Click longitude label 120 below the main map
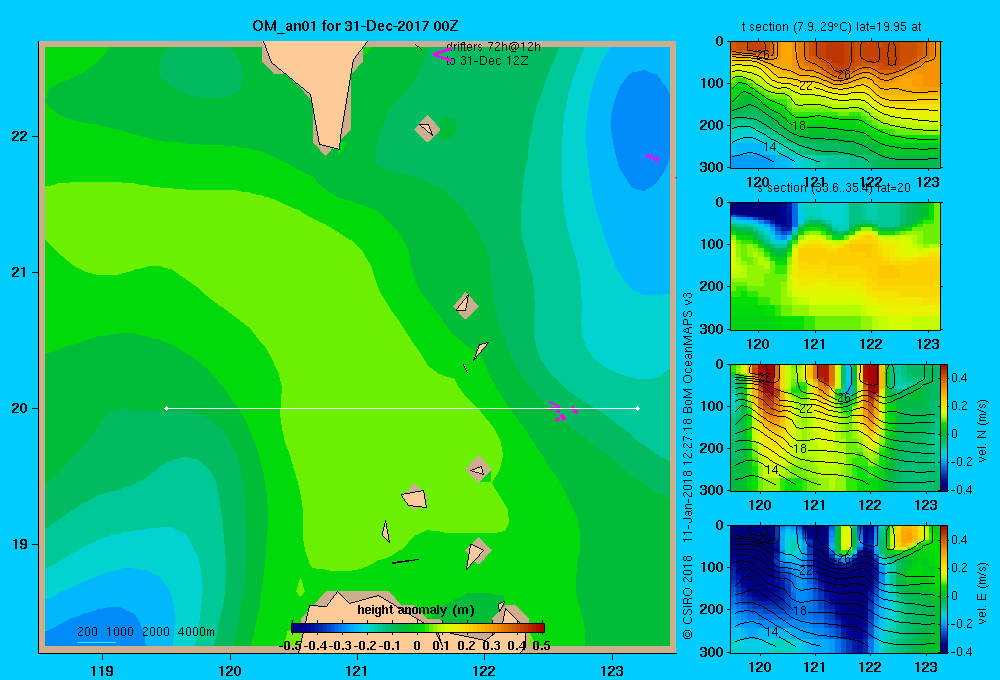Screen dimensions: 1000x680 [230, 670]
